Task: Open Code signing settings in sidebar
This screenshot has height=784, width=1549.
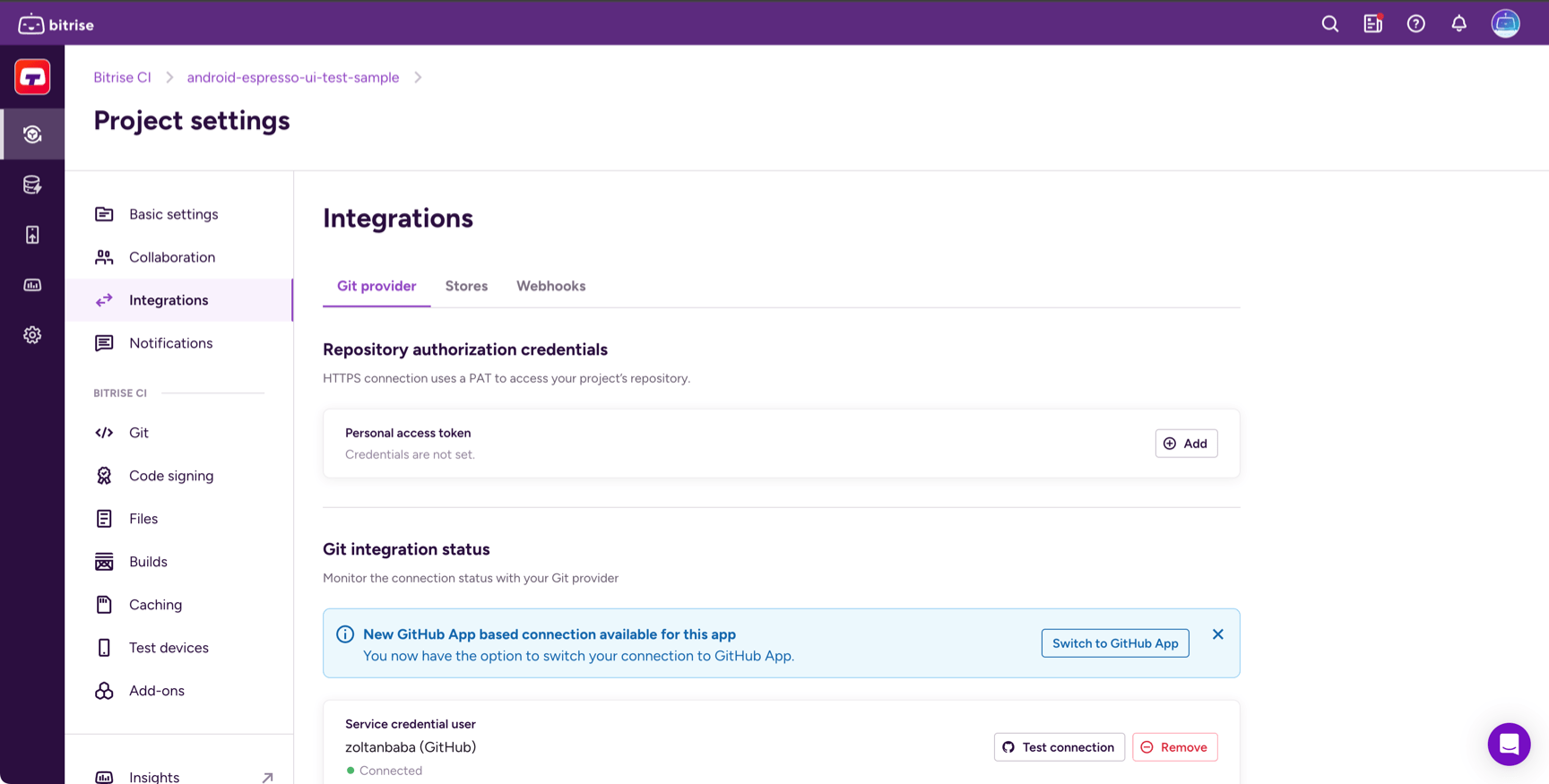Action: pyautogui.click(x=171, y=476)
